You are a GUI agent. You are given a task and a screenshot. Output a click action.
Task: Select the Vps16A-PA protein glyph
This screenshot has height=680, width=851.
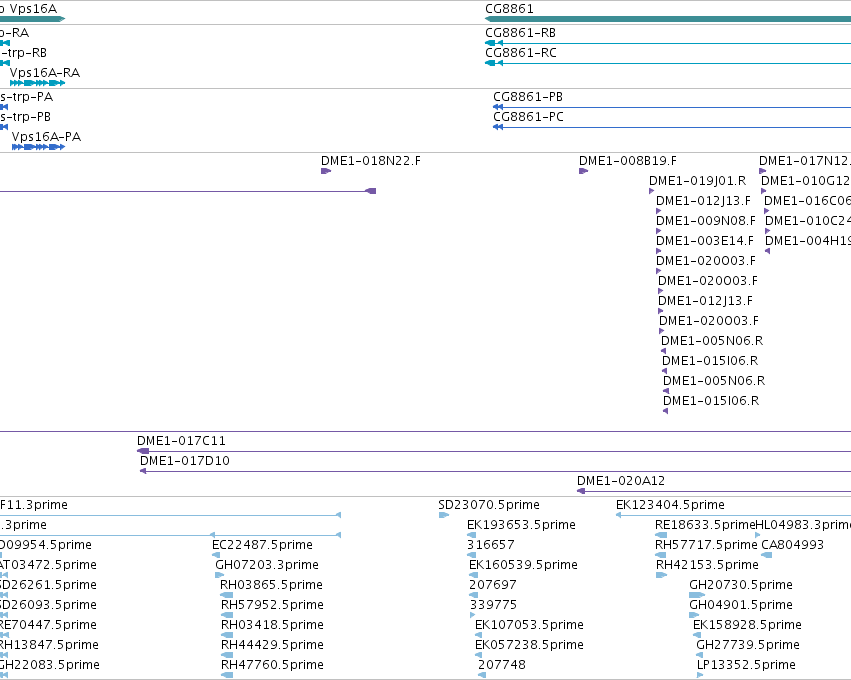(x=39, y=147)
